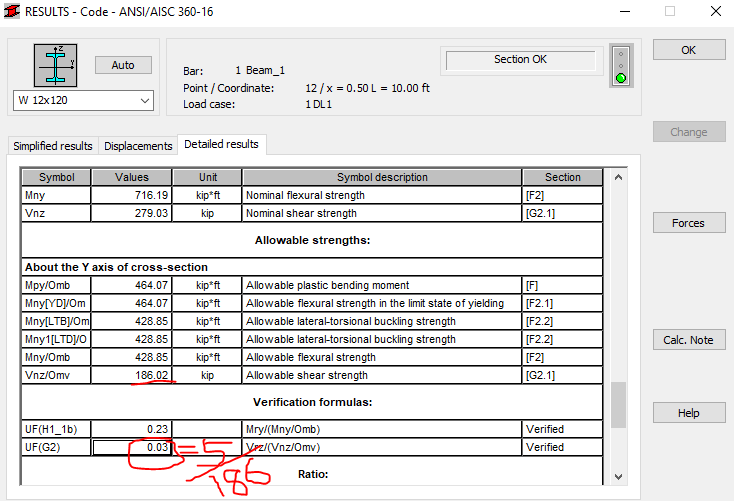Click the Mny[YD]/Om symbol cell

(56, 303)
